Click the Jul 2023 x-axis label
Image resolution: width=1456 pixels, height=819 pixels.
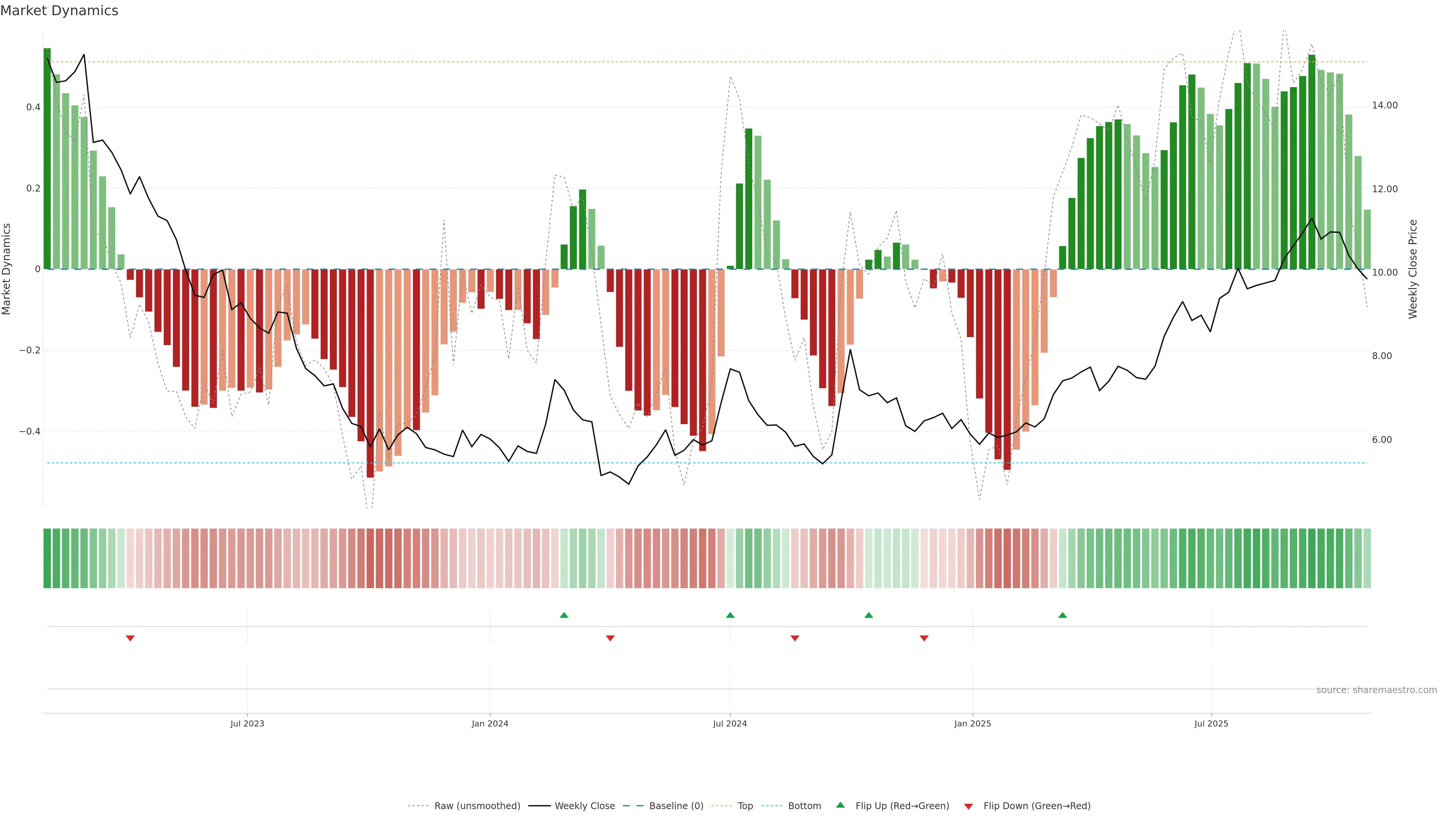pyautogui.click(x=247, y=723)
